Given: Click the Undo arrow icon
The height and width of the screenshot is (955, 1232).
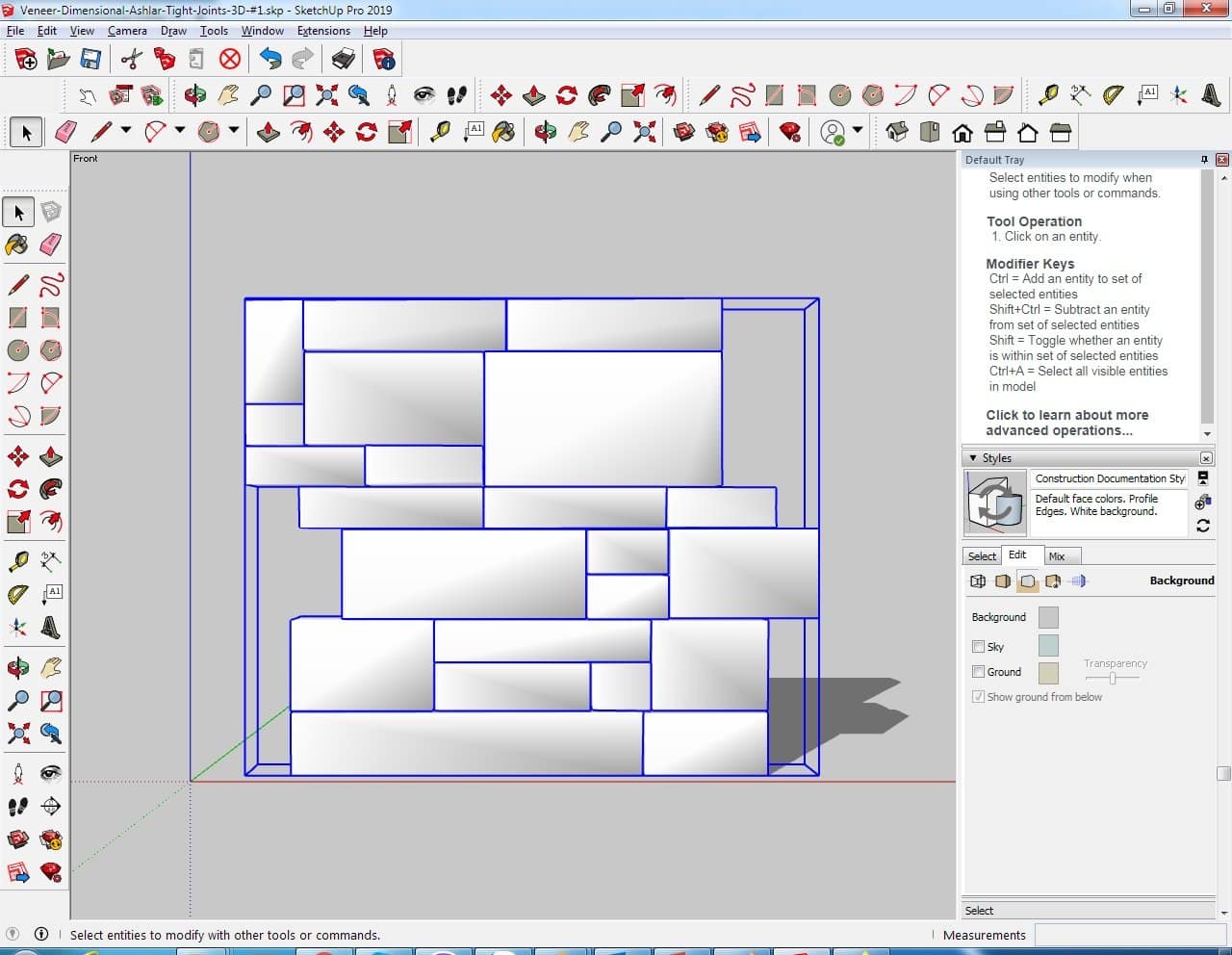Looking at the screenshot, I should pos(270,60).
